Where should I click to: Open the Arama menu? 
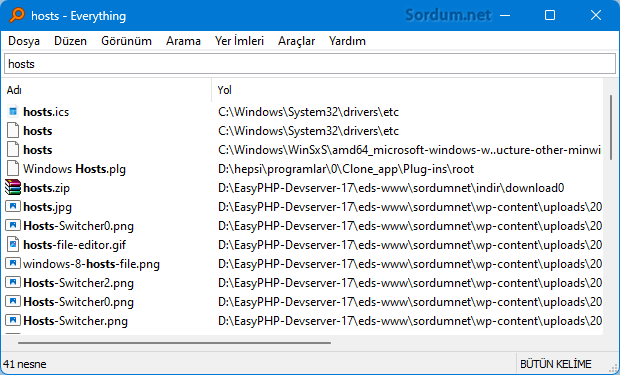click(x=183, y=41)
